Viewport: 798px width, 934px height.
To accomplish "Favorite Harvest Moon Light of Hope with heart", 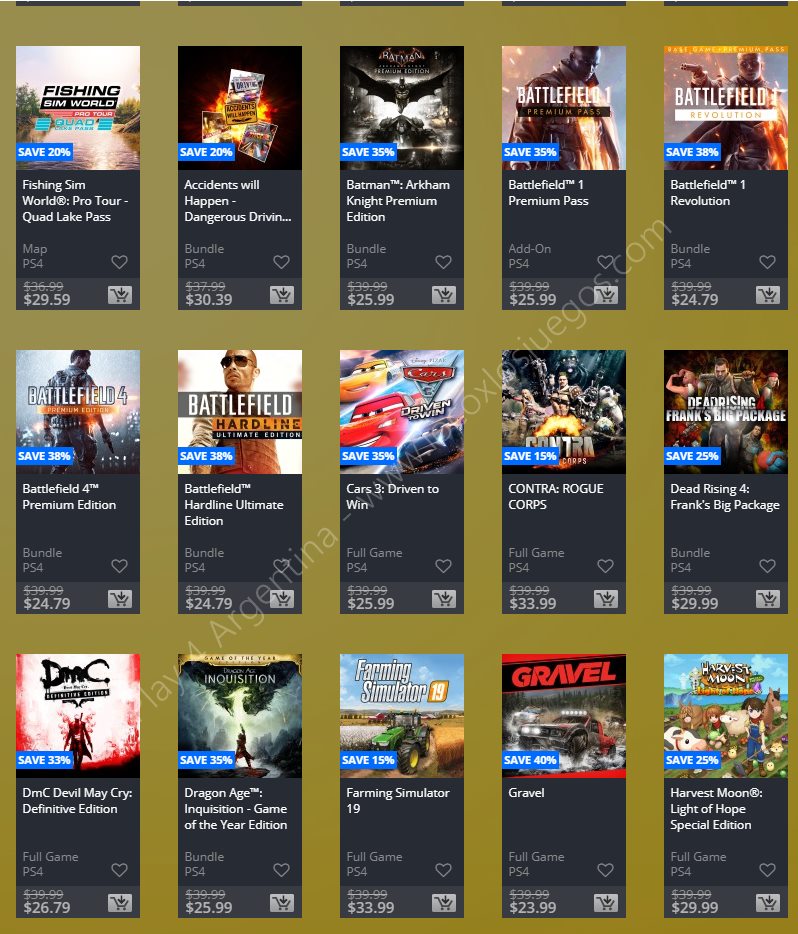I will pyautogui.click(x=768, y=870).
